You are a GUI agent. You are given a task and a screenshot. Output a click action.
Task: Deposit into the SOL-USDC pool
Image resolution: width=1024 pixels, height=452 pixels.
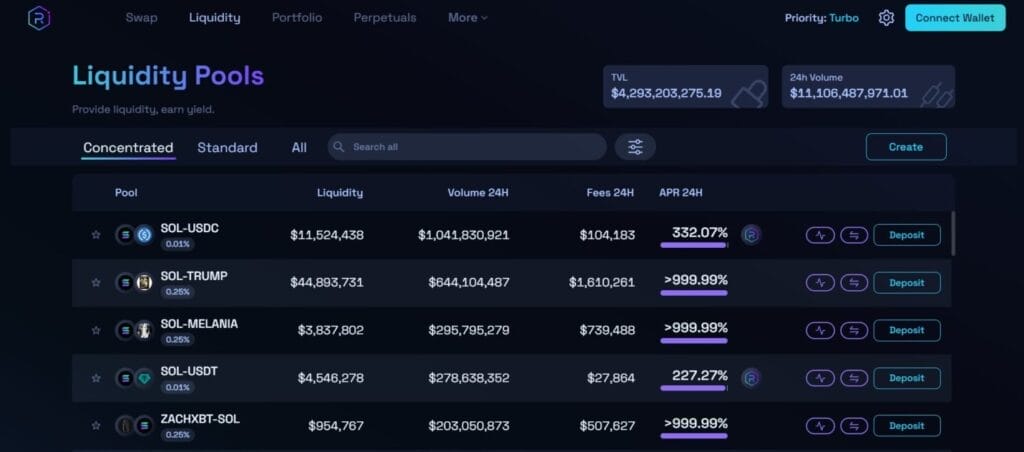pos(906,234)
